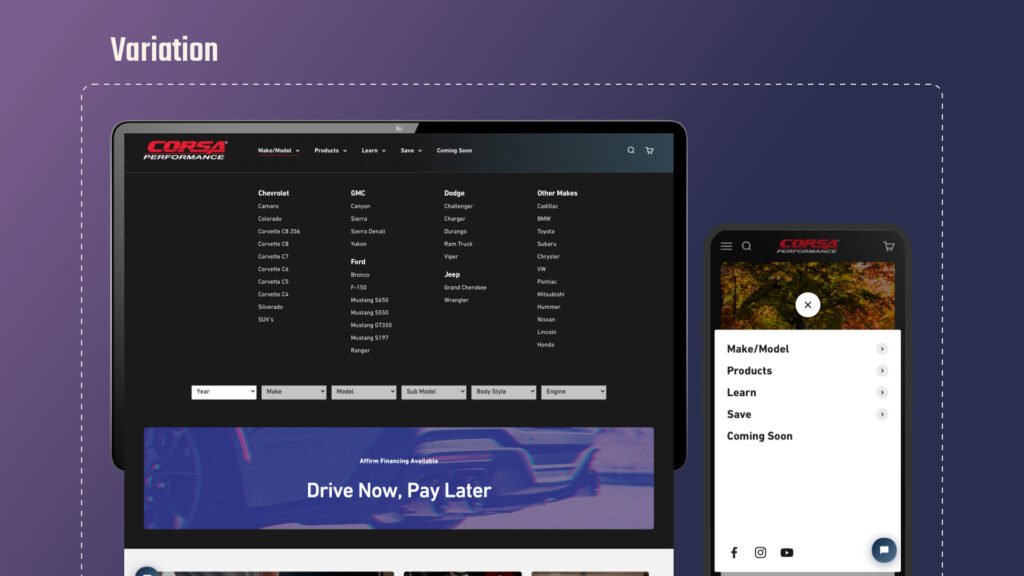1024x576 pixels.
Task: Select Challenger under Dodge
Action: pyautogui.click(x=458, y=206)
